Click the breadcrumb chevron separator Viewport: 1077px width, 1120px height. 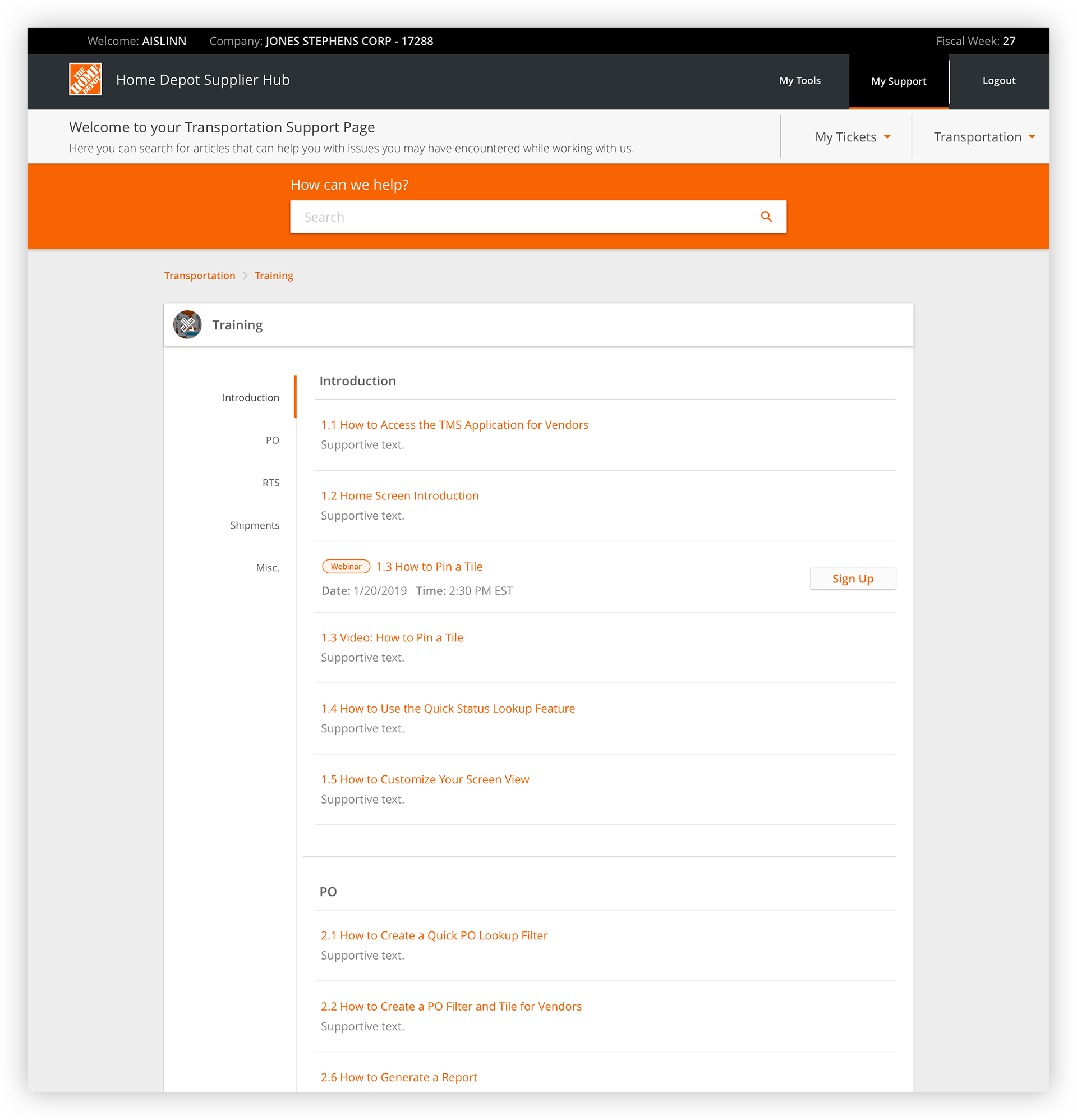245,276
